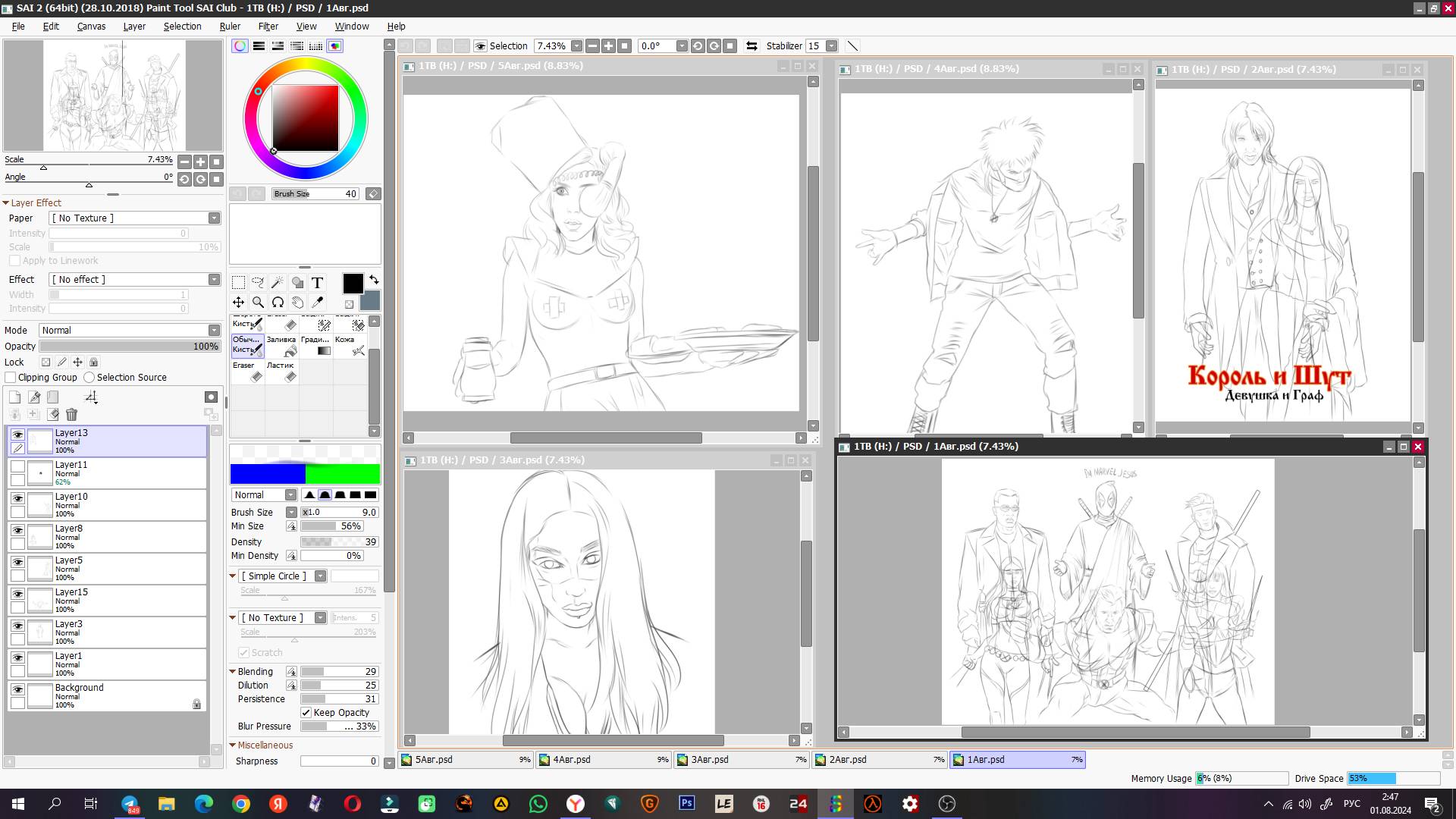This screenshot has height=819, width=1456.
Task: Collapse the Layer Effect section
Action: pyautogui.click(x=5, y=202)
